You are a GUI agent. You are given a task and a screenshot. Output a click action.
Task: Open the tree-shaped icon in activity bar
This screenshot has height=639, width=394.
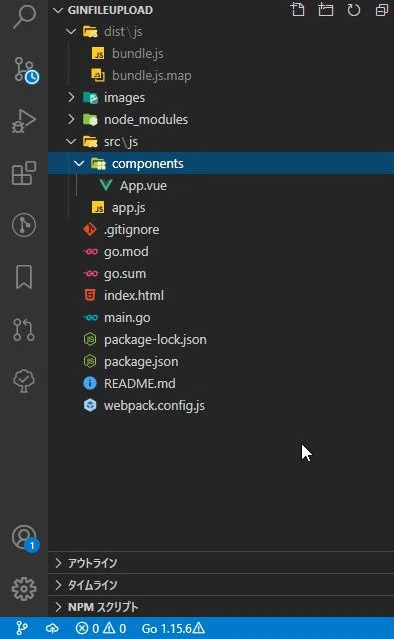pos(24,381)
